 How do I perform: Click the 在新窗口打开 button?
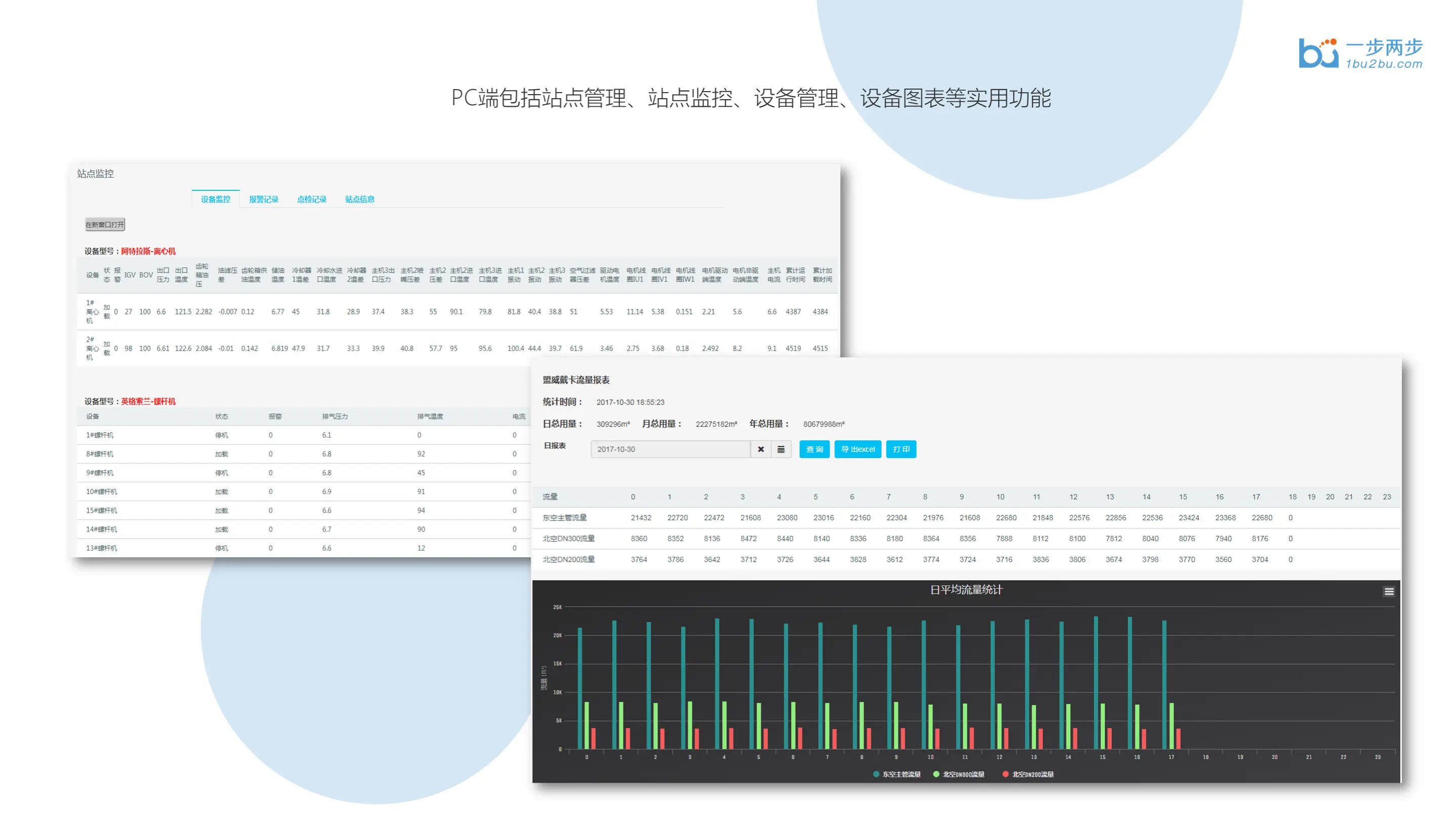[x=105, y=225]
